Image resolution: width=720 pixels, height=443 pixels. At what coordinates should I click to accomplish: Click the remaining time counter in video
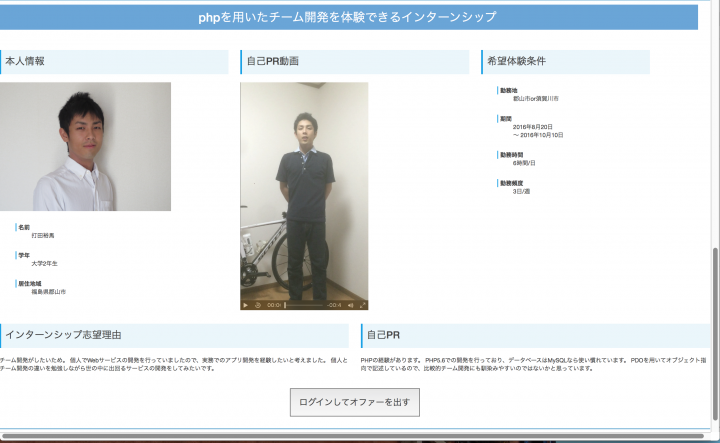(x=335, y=305)
